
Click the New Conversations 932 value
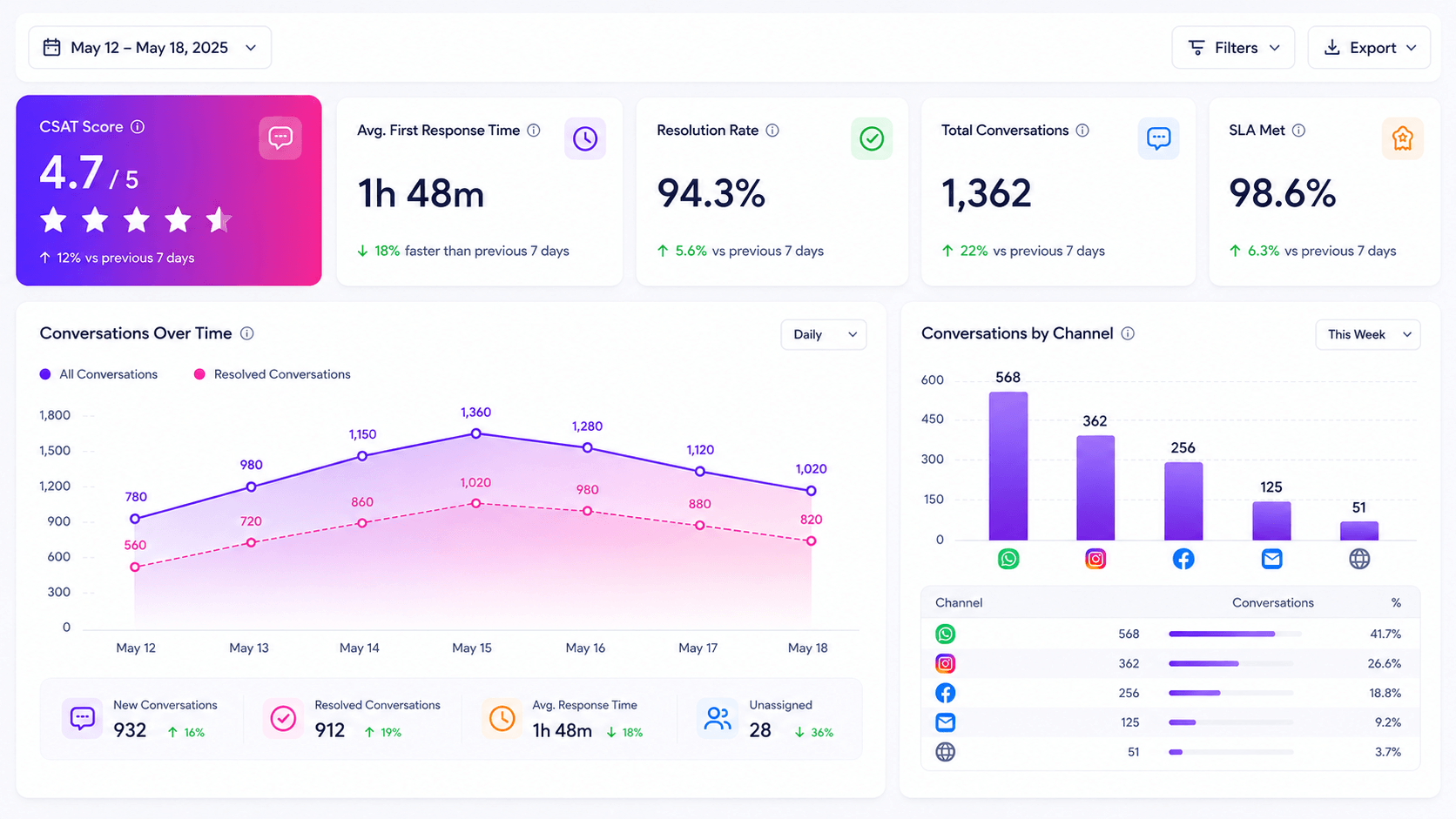point(130,730)
